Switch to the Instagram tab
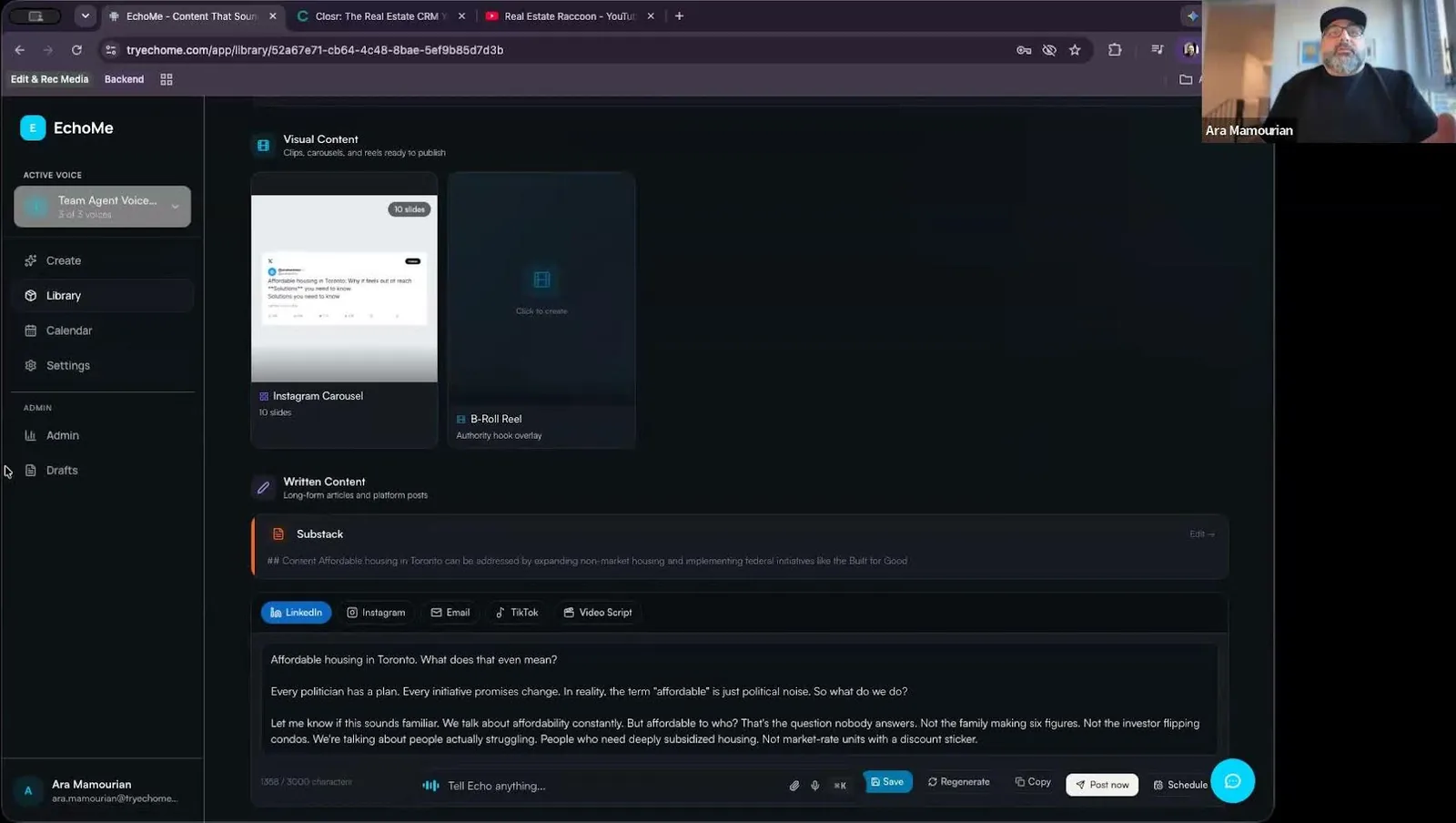The height and width of the screenshot is (823, 1456). tap(376, 613)
